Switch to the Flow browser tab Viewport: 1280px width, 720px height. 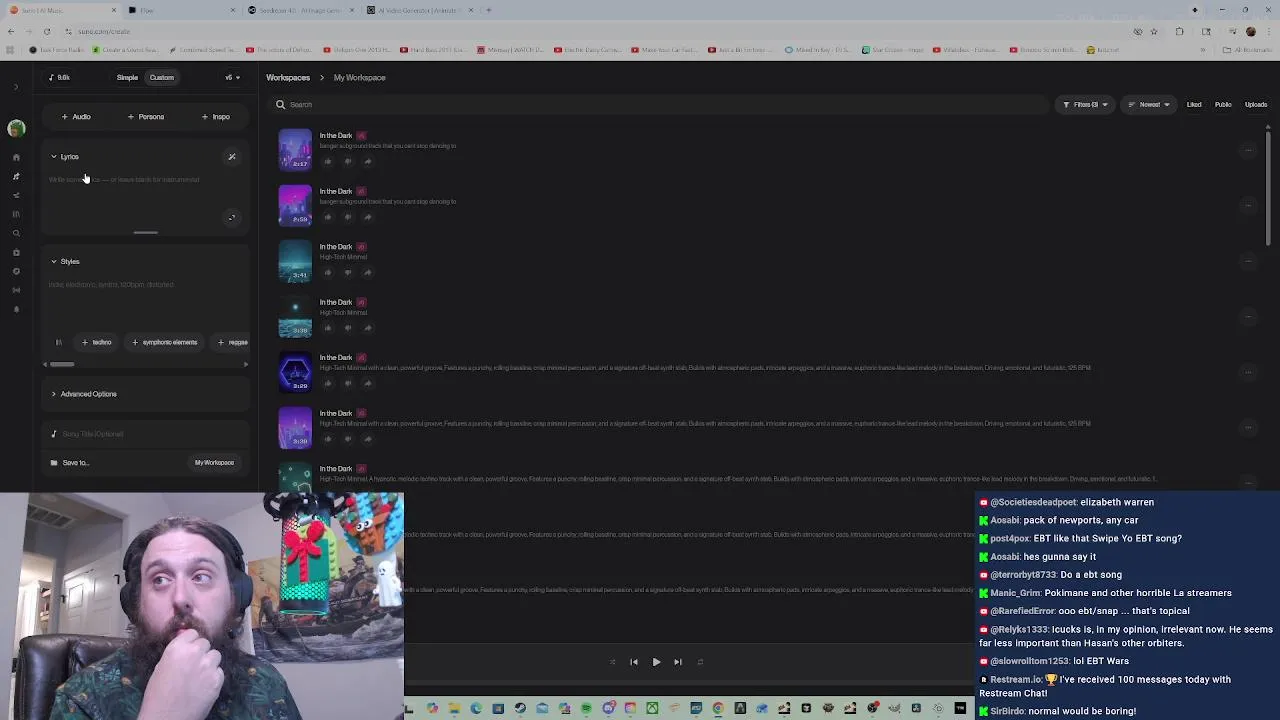pos(180,10)
